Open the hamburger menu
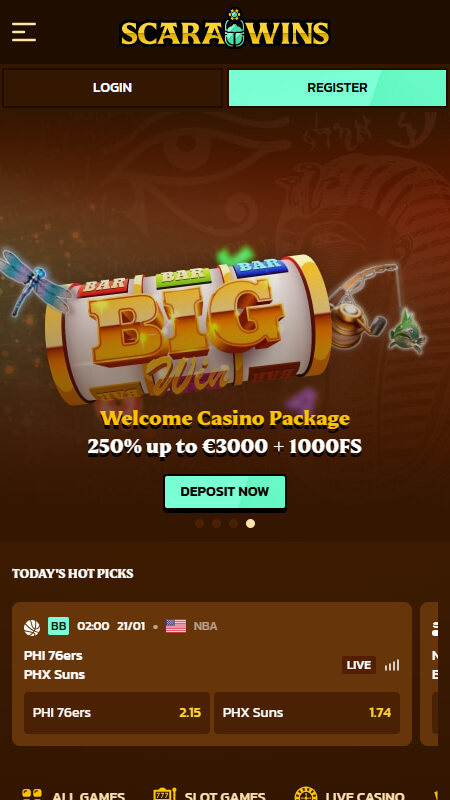Screen dimensions: 450x800 tap(24, 32)
